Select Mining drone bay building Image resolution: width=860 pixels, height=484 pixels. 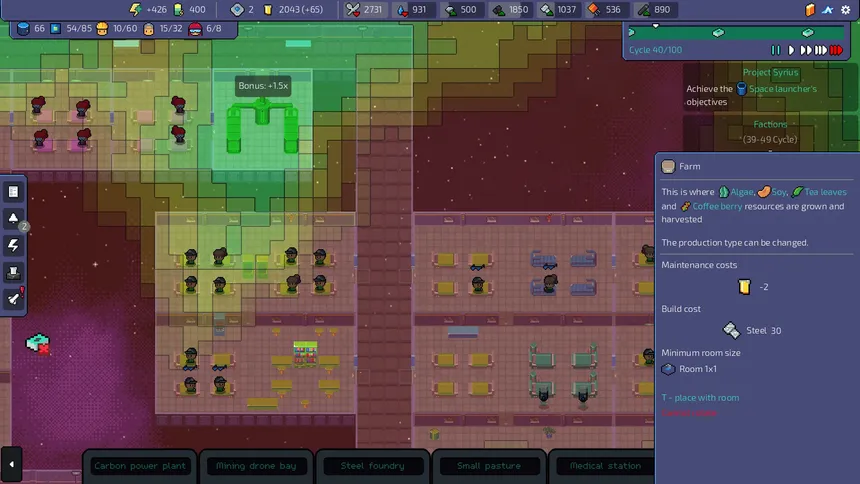tap(256, 466)
